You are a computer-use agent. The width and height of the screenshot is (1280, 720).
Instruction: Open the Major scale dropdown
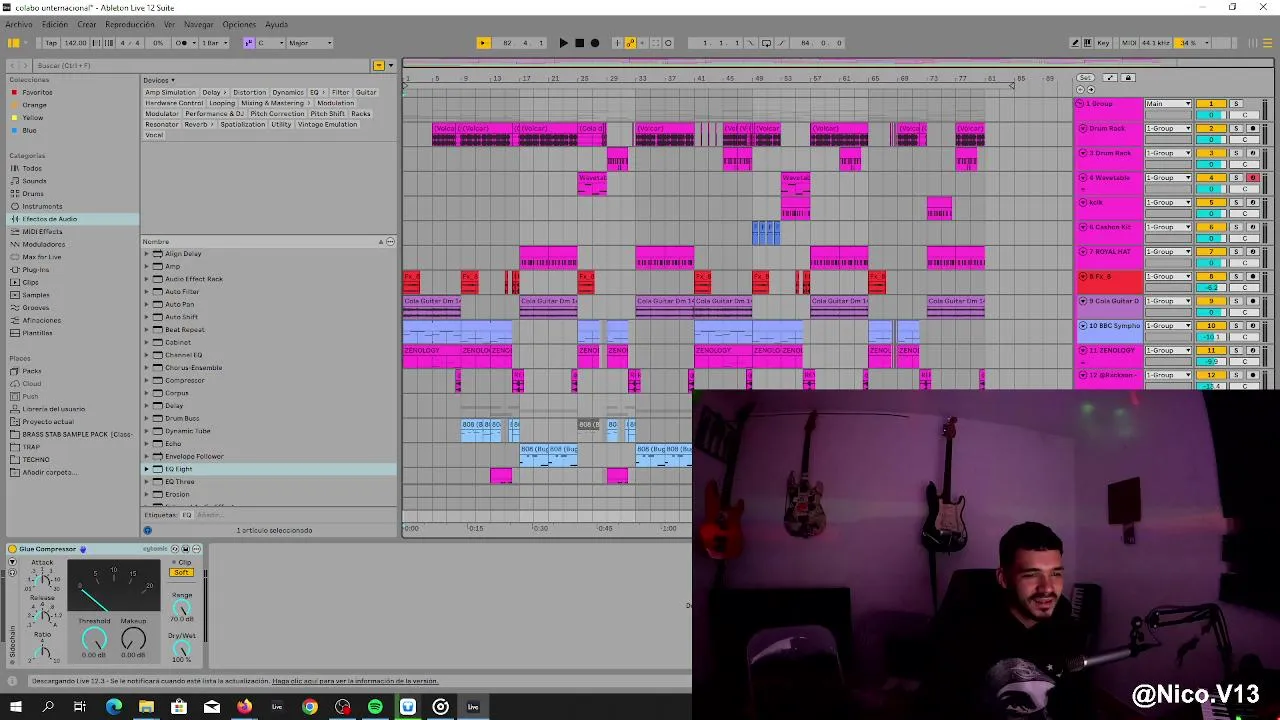pyautogui.click(x=310, y=43)
